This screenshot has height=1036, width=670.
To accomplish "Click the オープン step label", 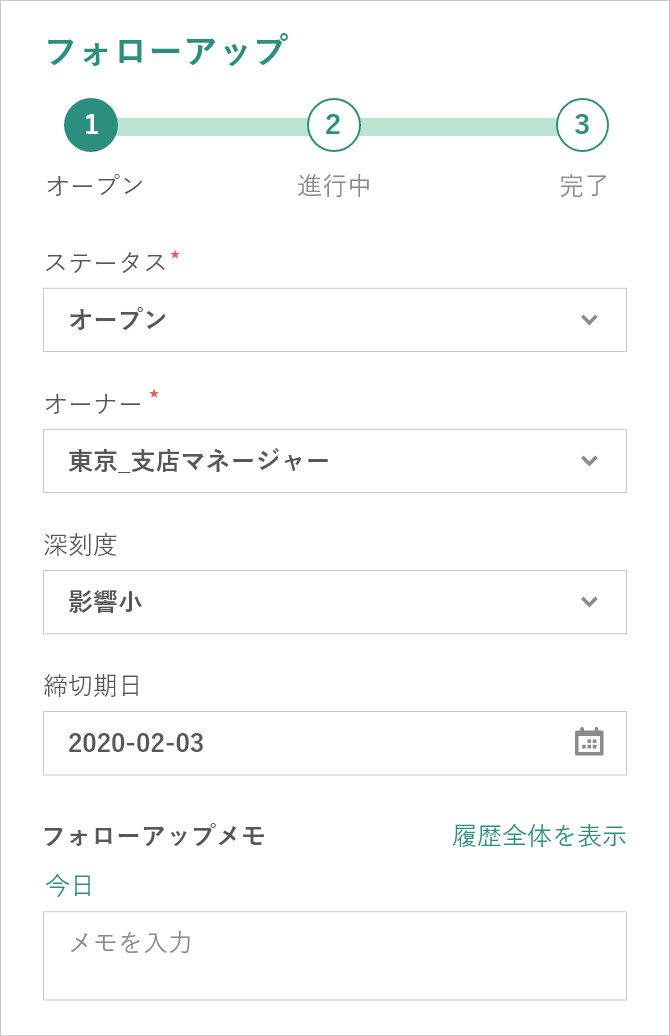I will pyautogui.click(x=94, y=186).
